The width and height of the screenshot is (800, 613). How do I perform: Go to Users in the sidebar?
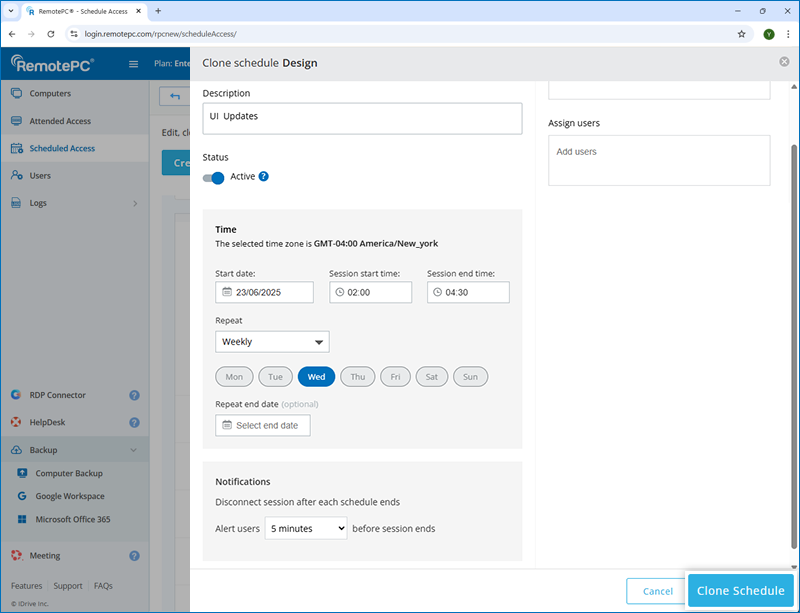[x=40, y=175]
